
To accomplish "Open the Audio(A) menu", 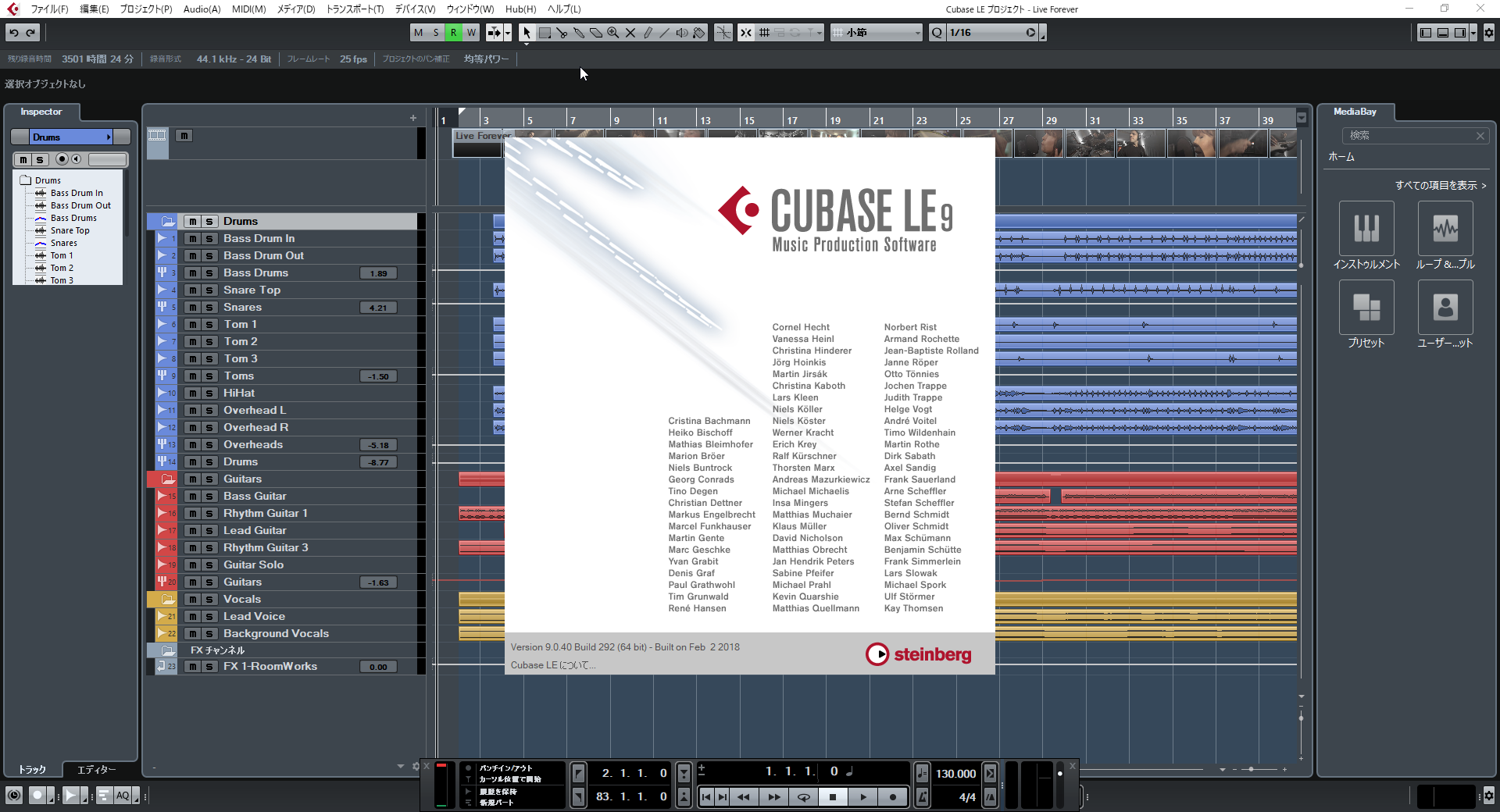I will (202, 9).
